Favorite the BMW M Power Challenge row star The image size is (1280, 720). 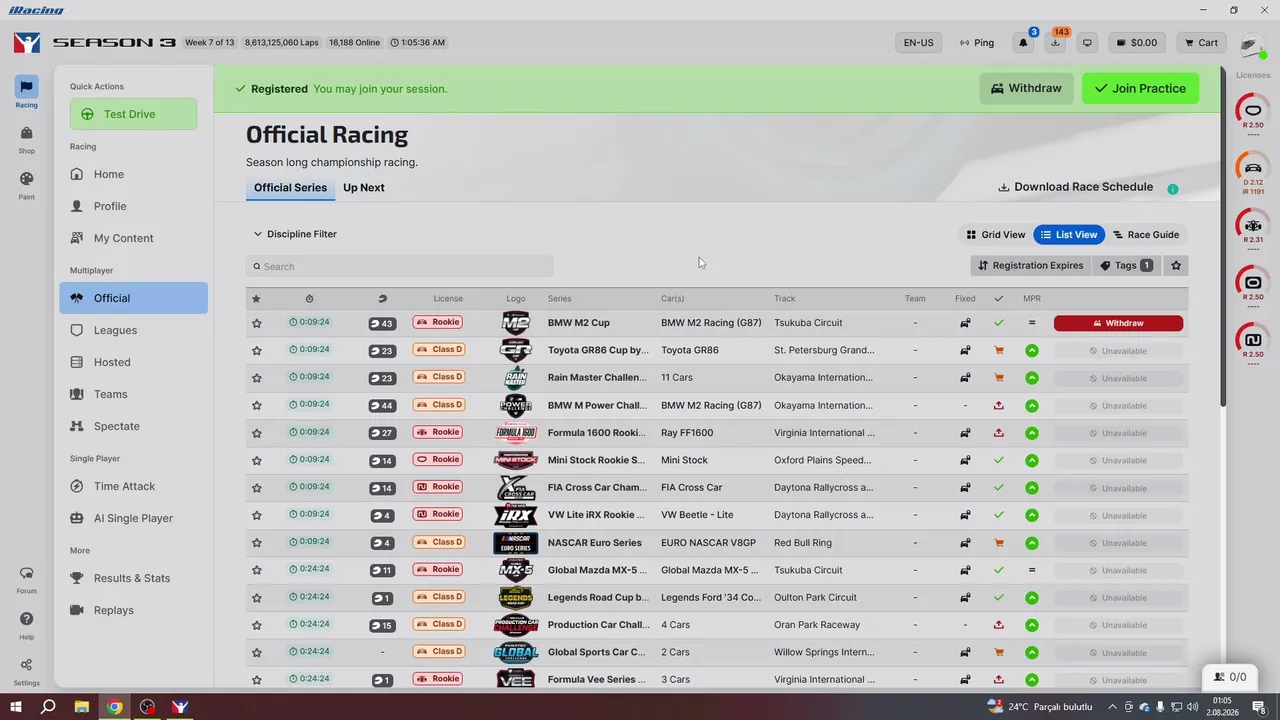[x=257, y=405]
